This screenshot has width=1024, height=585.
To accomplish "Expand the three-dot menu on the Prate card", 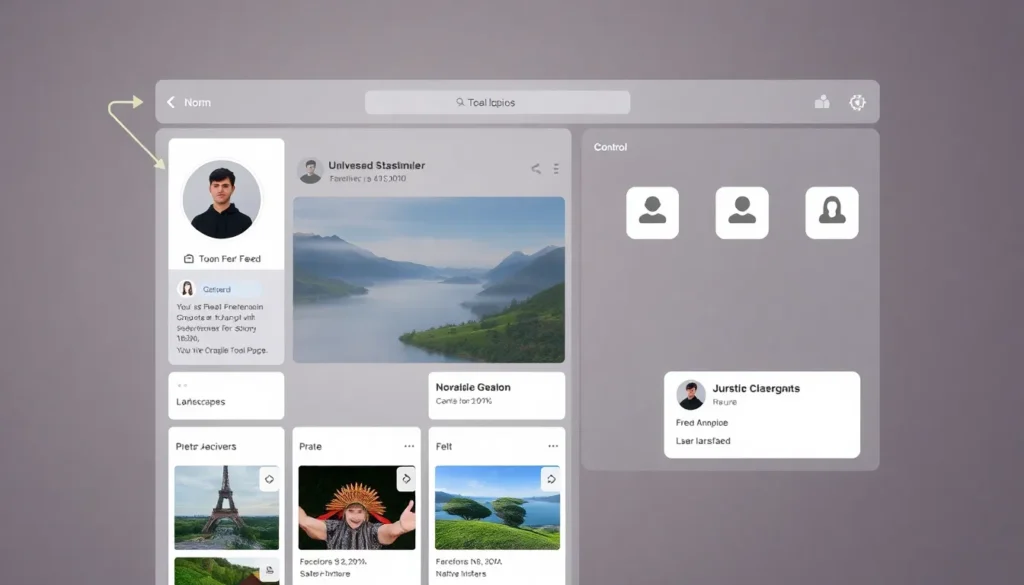I will click(x=409, y=446).
